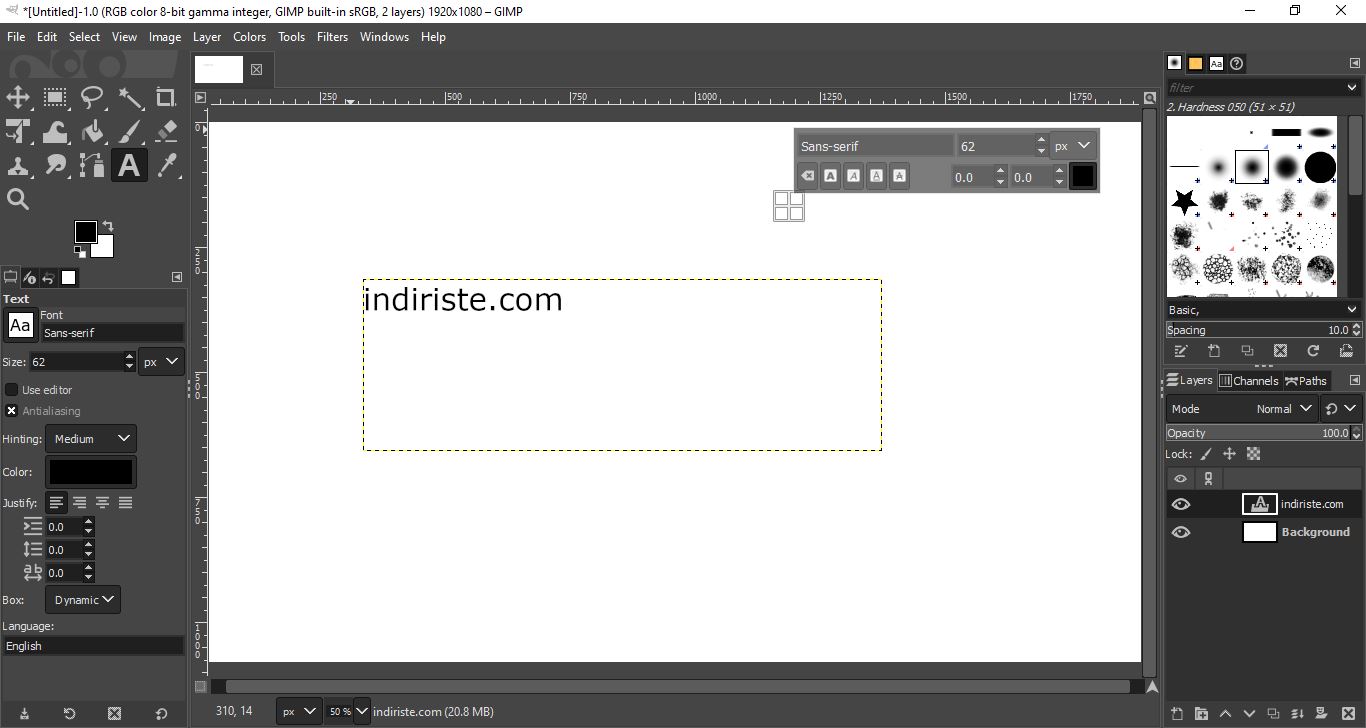Open the brush editor icon
The width and height of the screenshot is (1366, 728).
pyautogui.click(x=1181, y=351)
